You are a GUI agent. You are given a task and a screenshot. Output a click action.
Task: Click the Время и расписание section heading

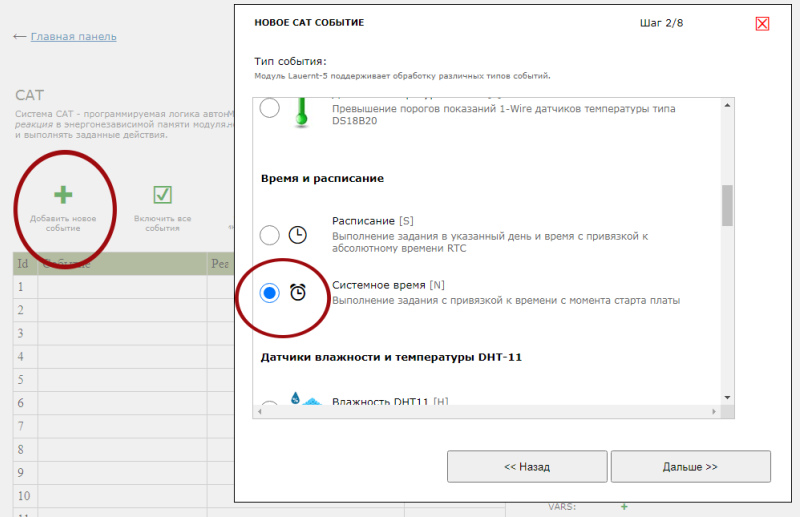(322, 179)
